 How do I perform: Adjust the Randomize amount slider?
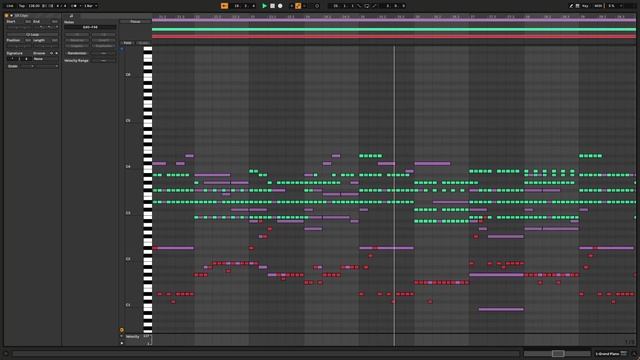tap(104, 53)
